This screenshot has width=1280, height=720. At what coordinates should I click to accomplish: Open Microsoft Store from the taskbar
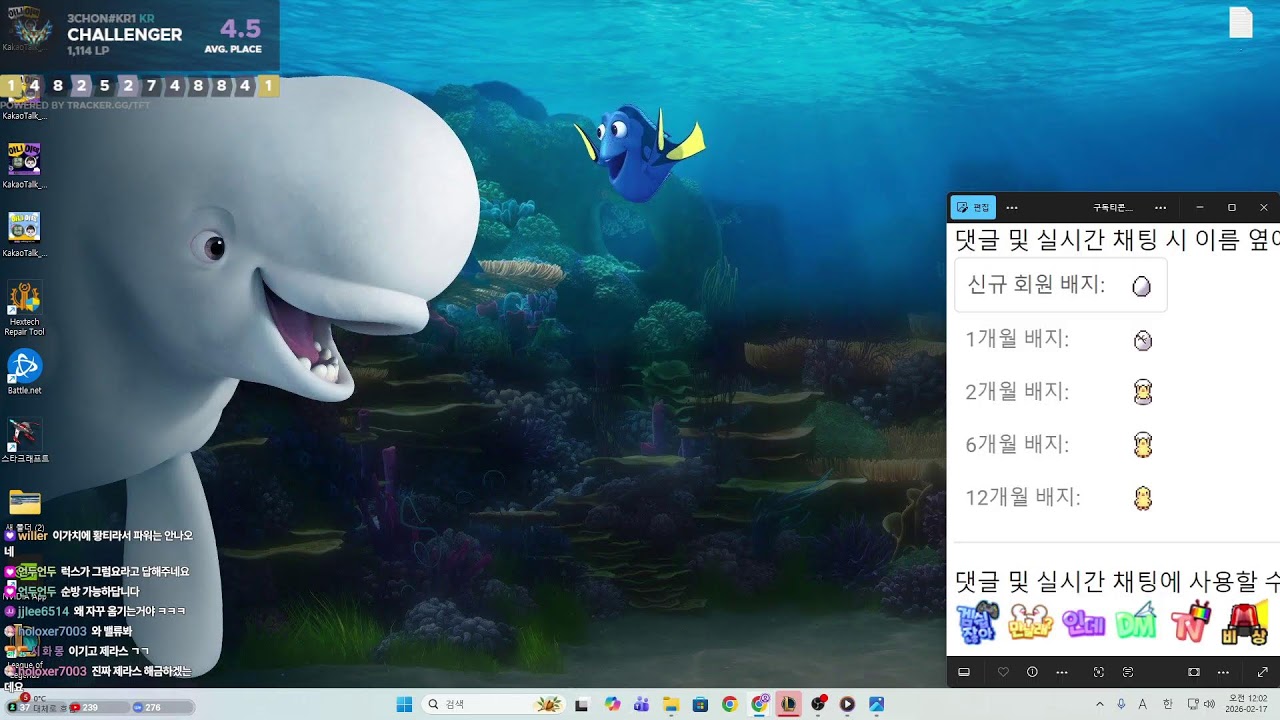[x=700, y=704]
